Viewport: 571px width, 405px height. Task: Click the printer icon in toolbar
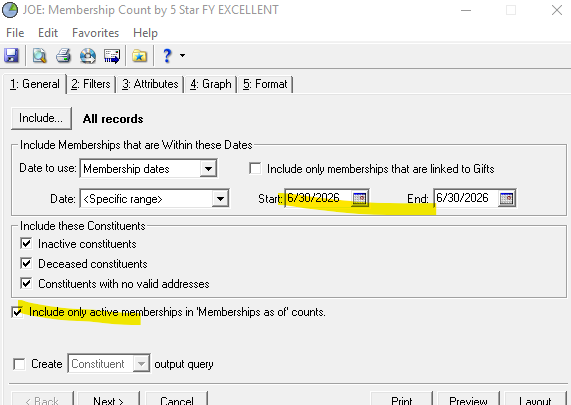point(63,56)
